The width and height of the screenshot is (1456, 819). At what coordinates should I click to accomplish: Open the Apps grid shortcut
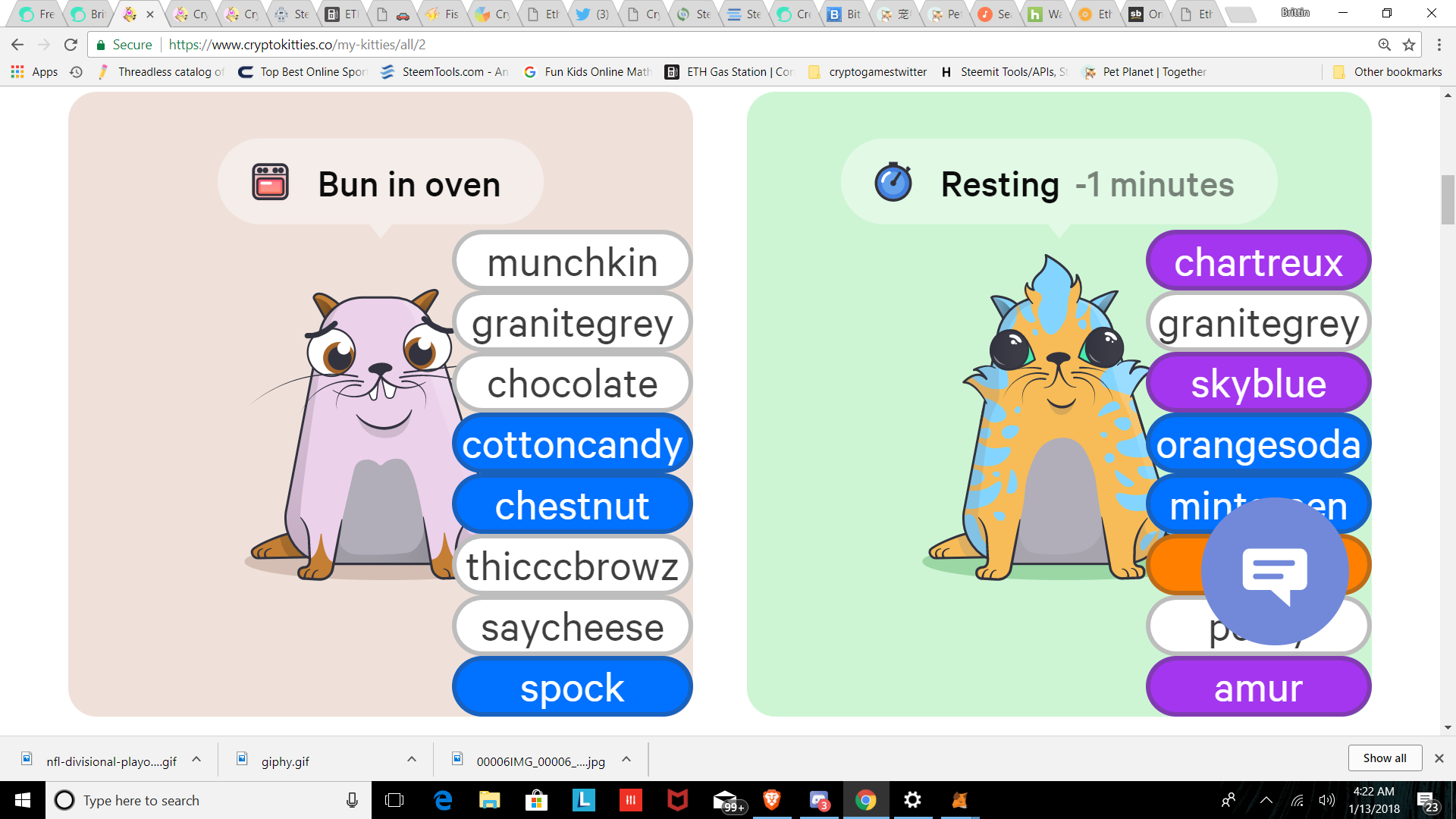click(x=34, y=72)
